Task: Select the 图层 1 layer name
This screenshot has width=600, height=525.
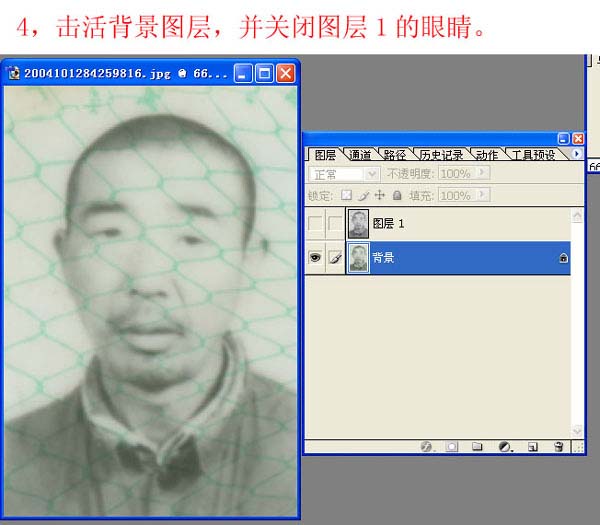Action: click(x=388, y=224)
